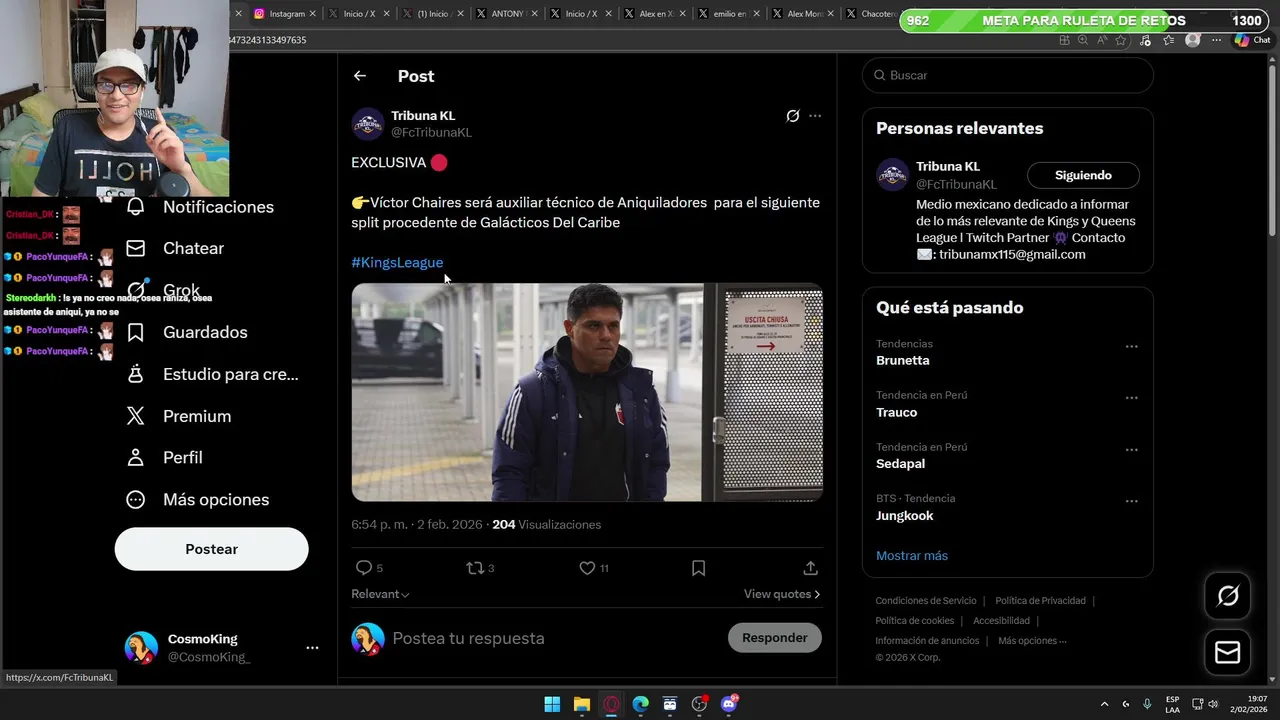The image size is (1280, 720).
Task: Open options for Sedapal trend
Action: [x=1131, y=450]
